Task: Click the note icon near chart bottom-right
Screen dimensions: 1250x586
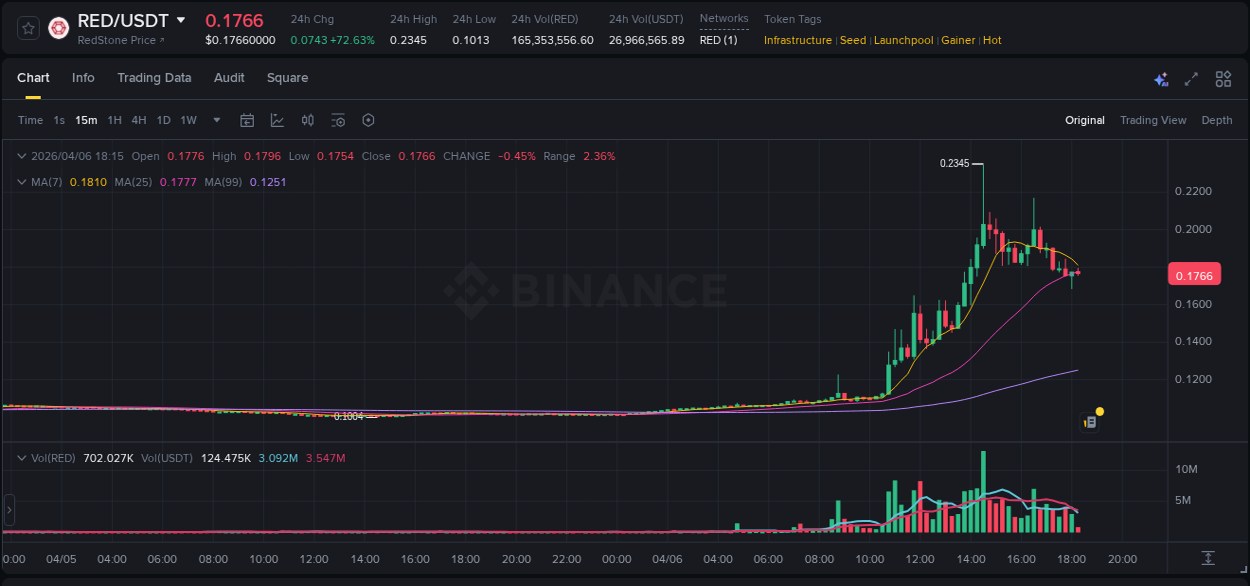Action: pyautogui.click(x=1090, y=423)
